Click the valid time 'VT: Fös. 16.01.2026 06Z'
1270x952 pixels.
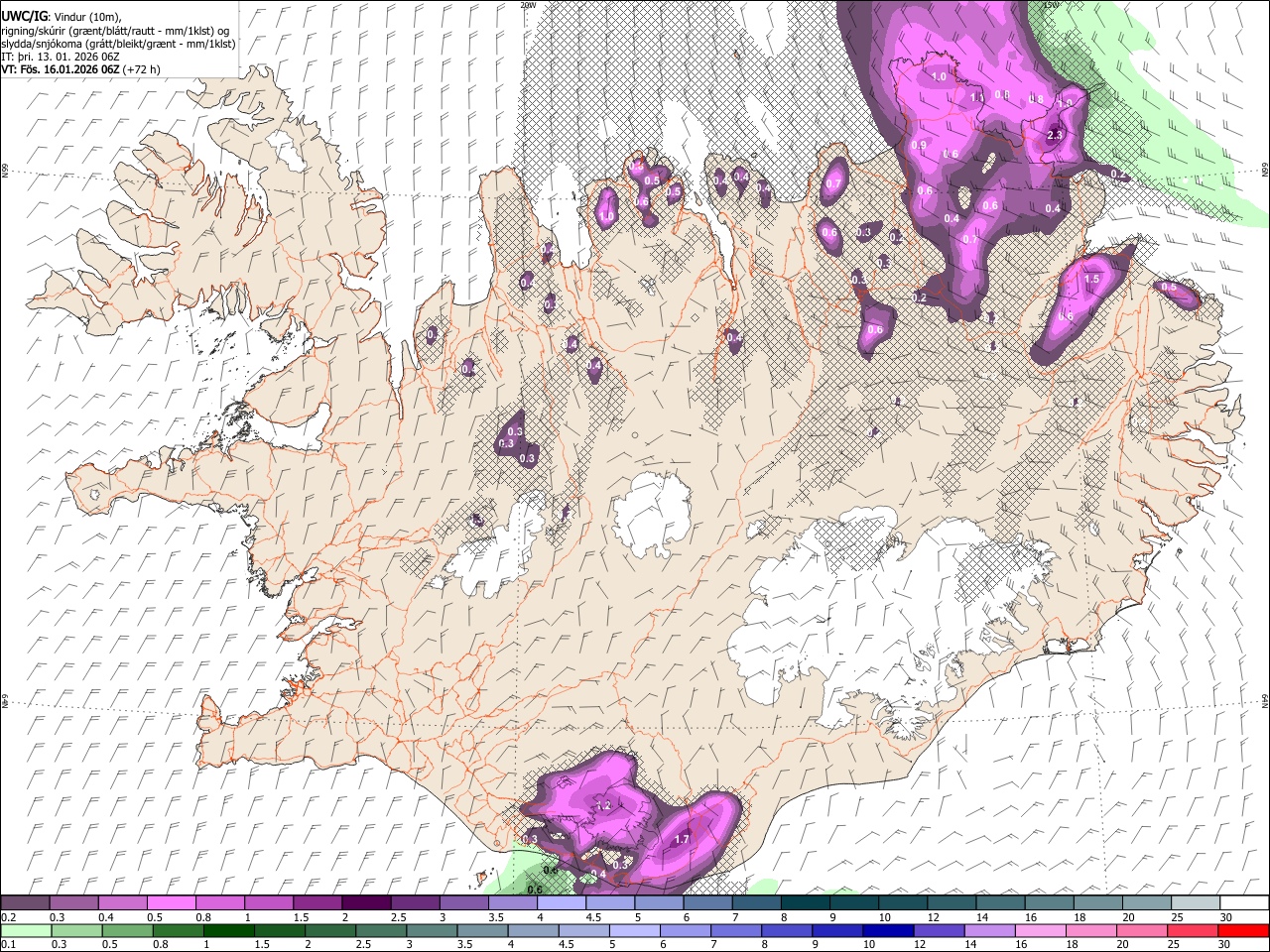click(62, 69)
